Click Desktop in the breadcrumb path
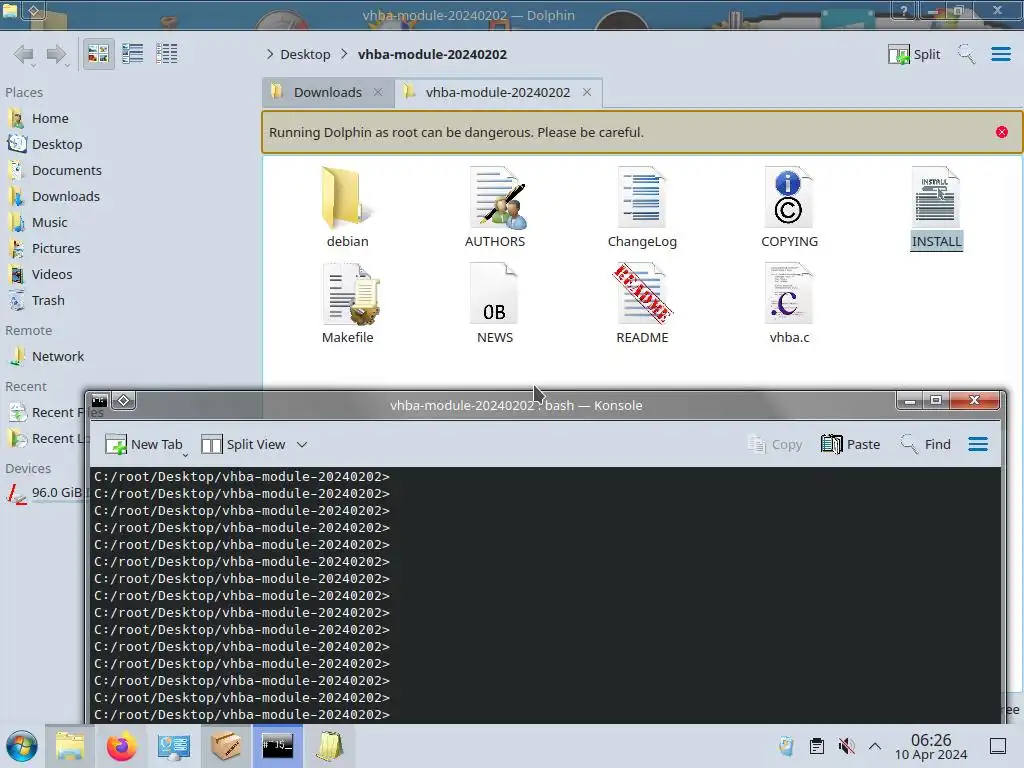The height and width of the screenshot is (768, 1024). (x=305, y=54)
